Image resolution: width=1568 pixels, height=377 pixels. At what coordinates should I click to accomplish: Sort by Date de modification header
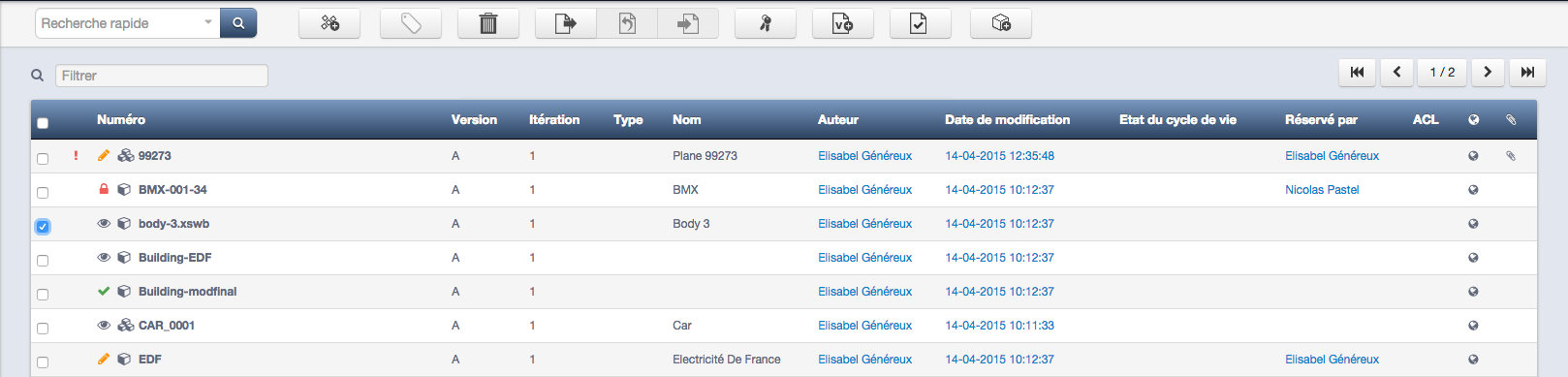coord(1008,119)
